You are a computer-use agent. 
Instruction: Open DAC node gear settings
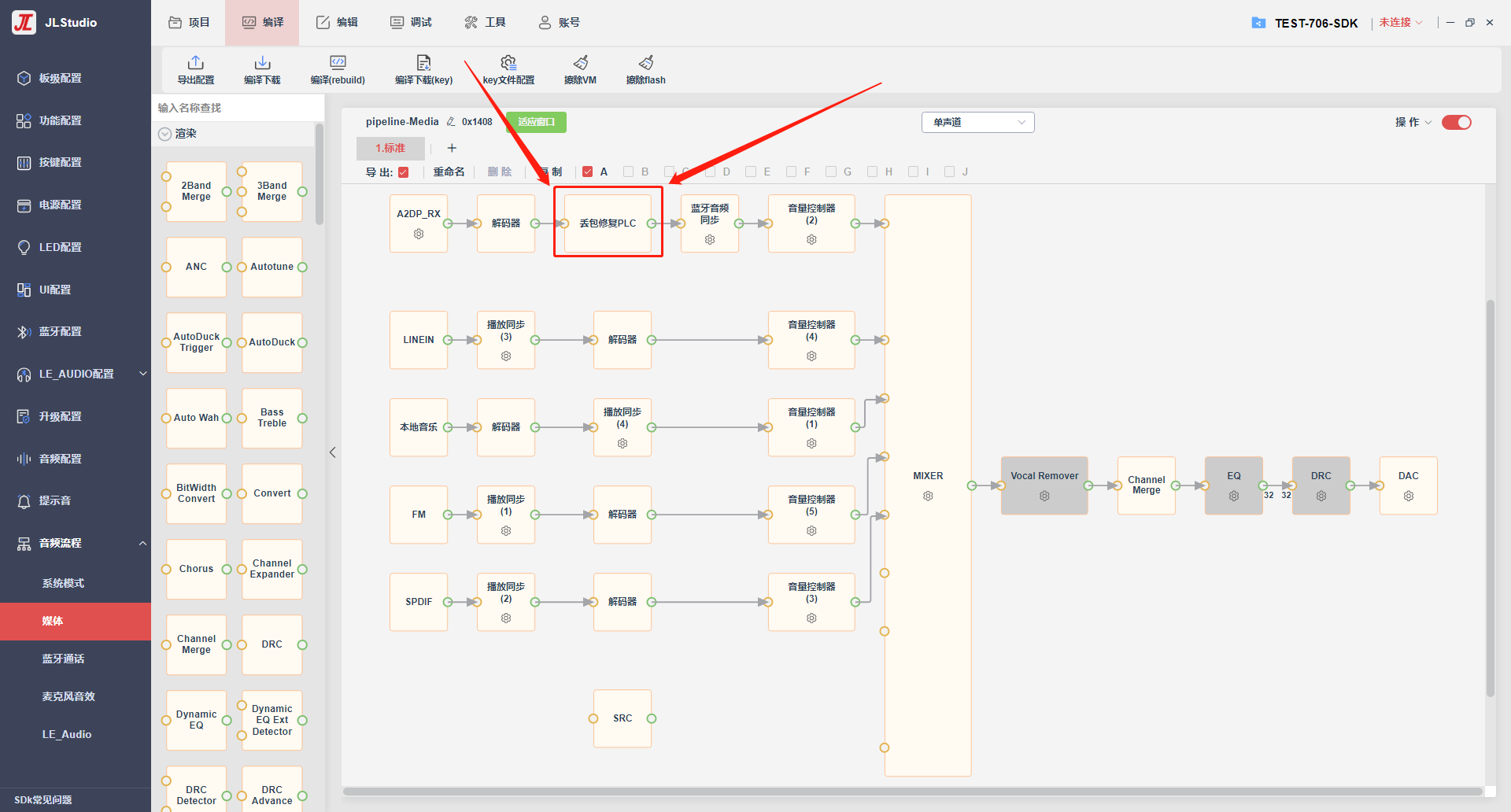coord(1409,496)
